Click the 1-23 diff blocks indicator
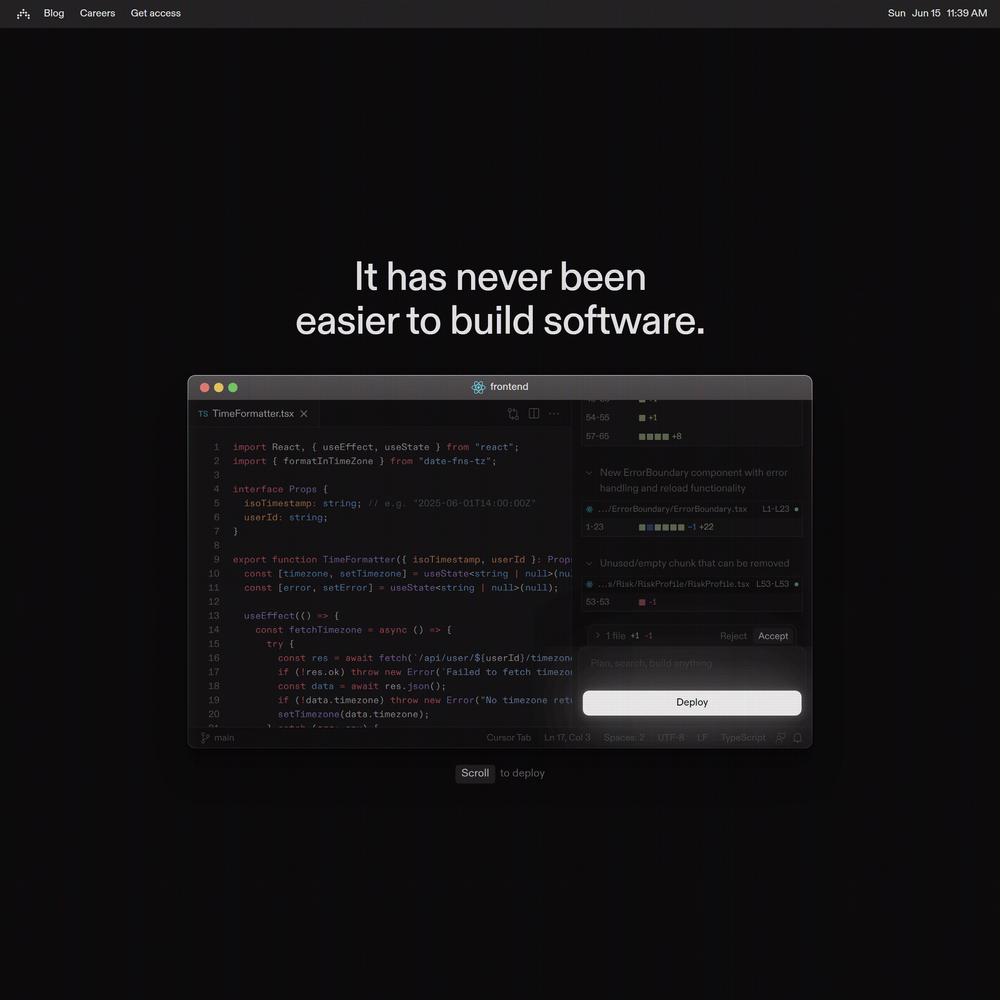This screenshot has width=1000, height=1000. click(661, 527)
